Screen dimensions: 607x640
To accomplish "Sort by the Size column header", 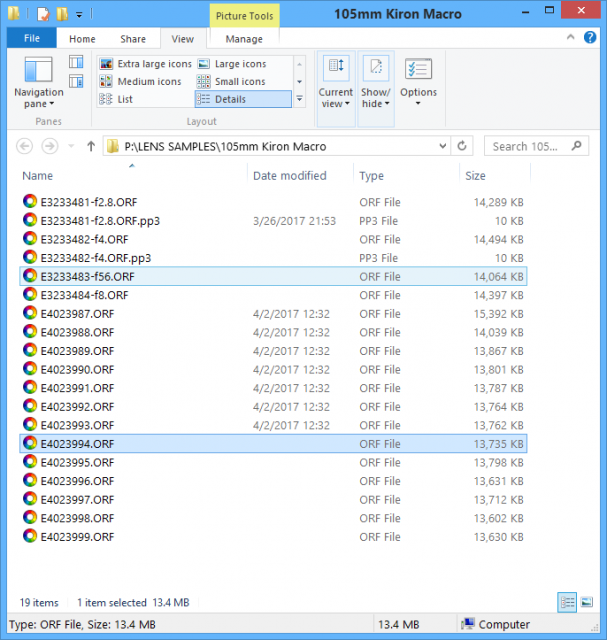I will coord(476,176).
